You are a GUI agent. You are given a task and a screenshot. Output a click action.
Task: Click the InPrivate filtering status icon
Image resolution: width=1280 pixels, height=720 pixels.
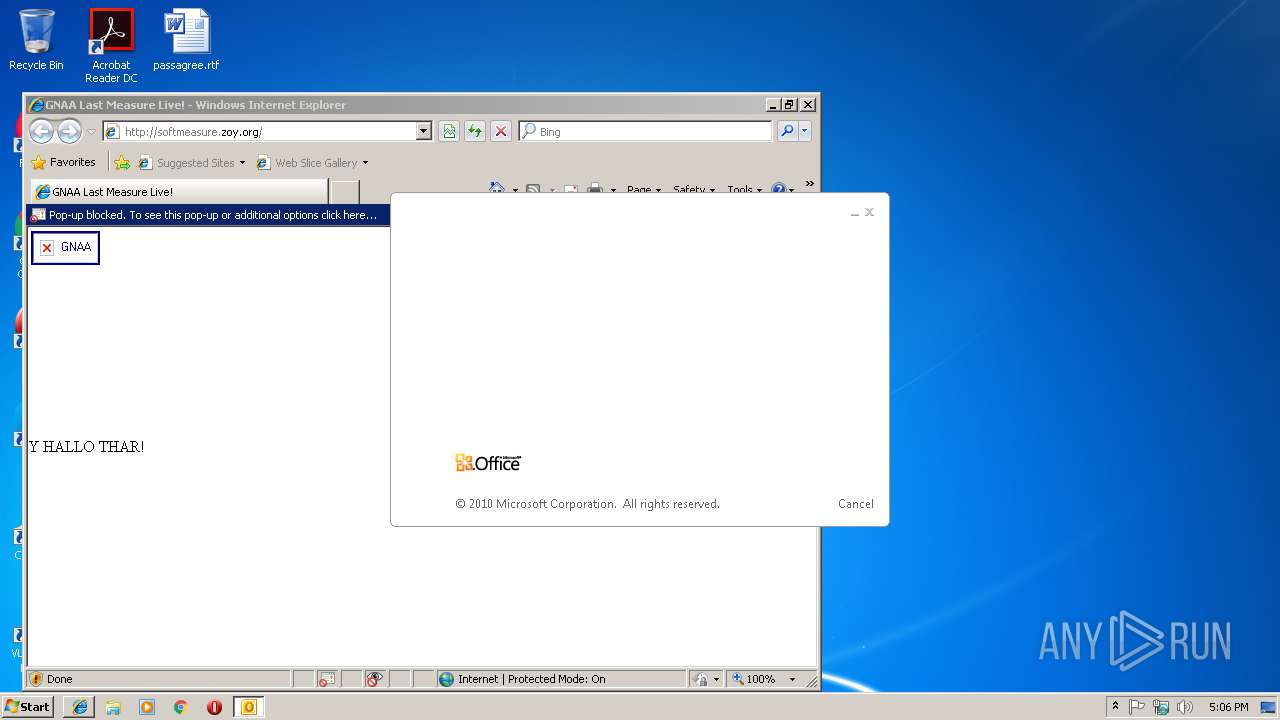[374, 679]
